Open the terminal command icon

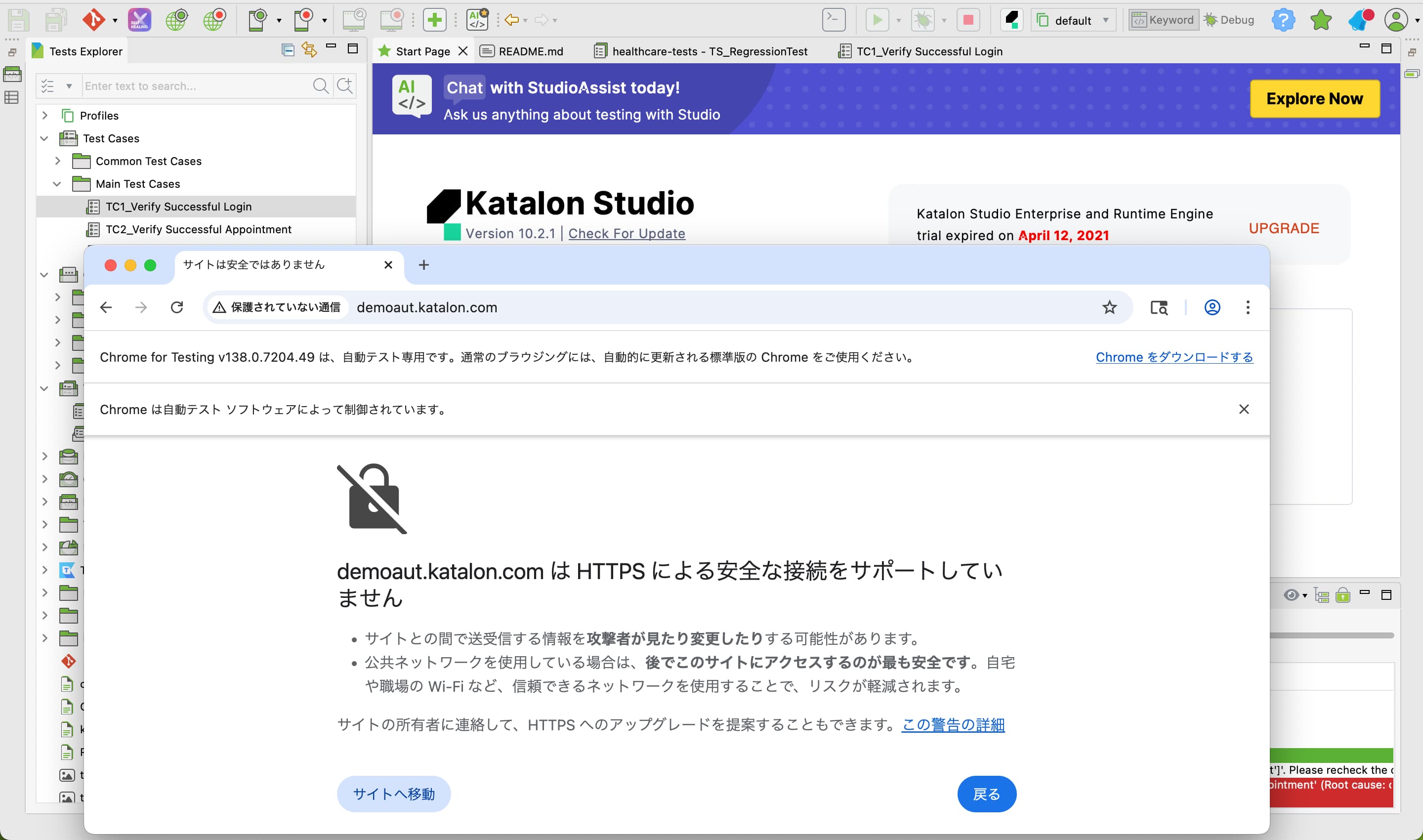(x=834, y=20)
